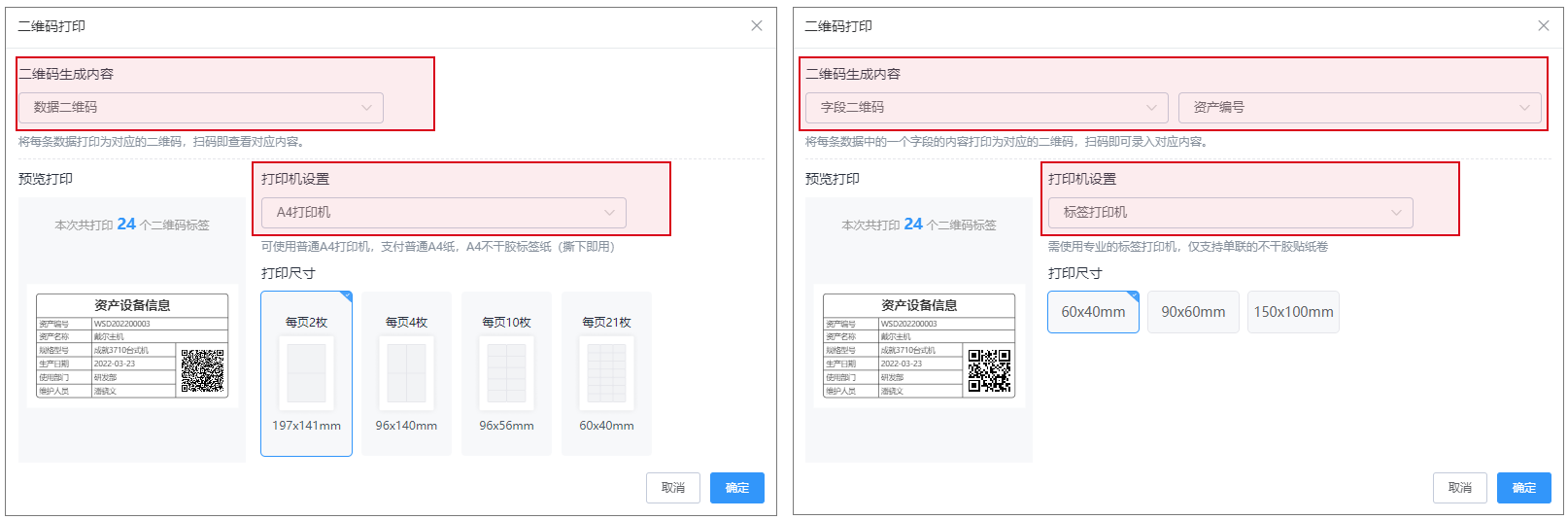Image resolution: width=1568 pixels, height=520 pixels.
Task: Close the right 二维码打印 dialog
Action: (x=1544, y=26)
